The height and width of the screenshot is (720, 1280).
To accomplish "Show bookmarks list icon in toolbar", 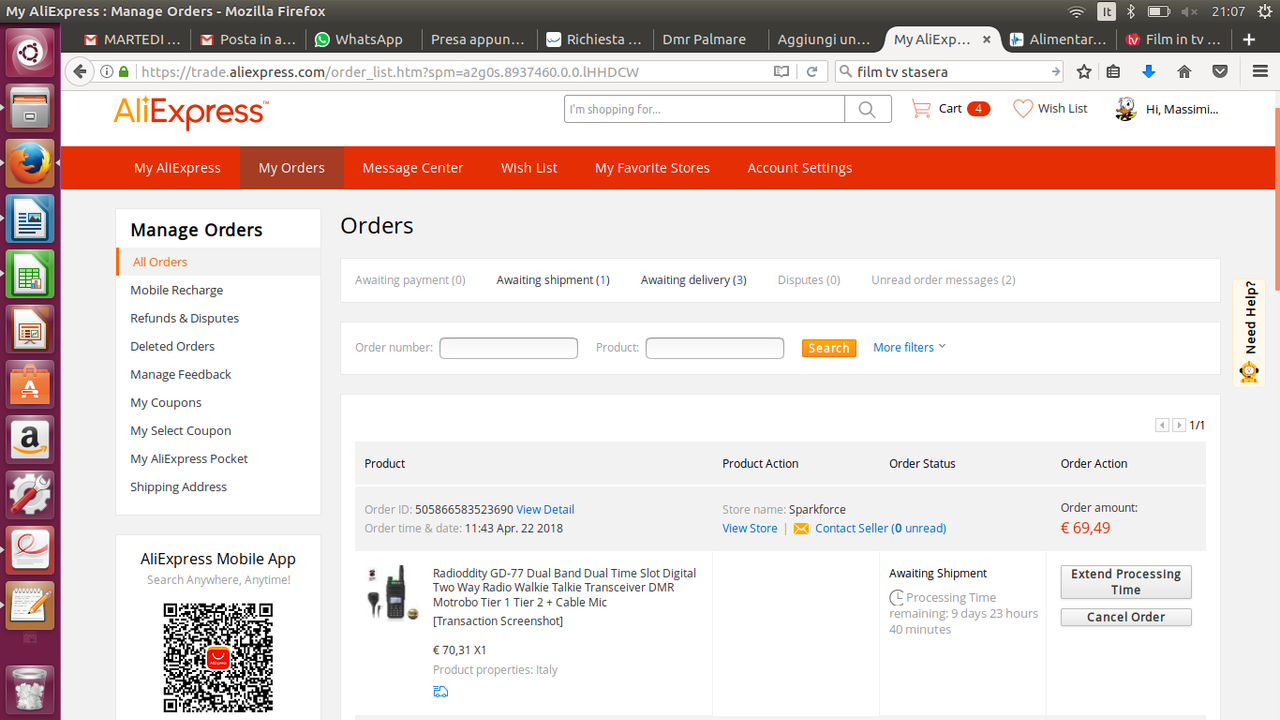I will (x=1114, y=72).
